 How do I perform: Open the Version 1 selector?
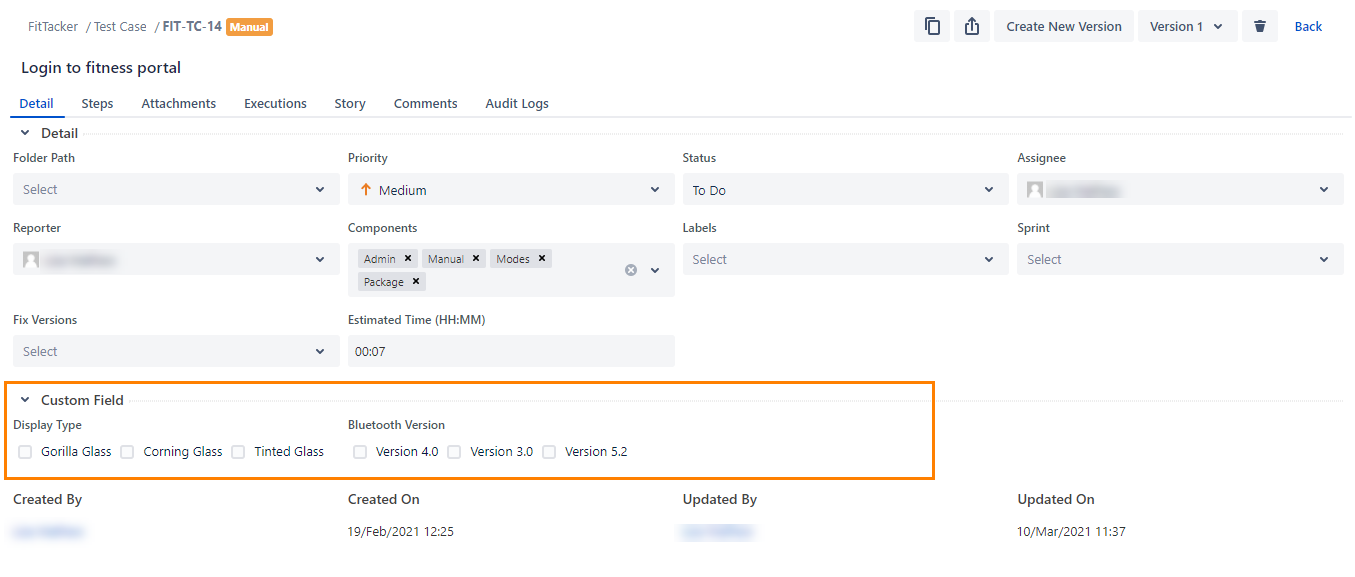[x=1187, y=27]
